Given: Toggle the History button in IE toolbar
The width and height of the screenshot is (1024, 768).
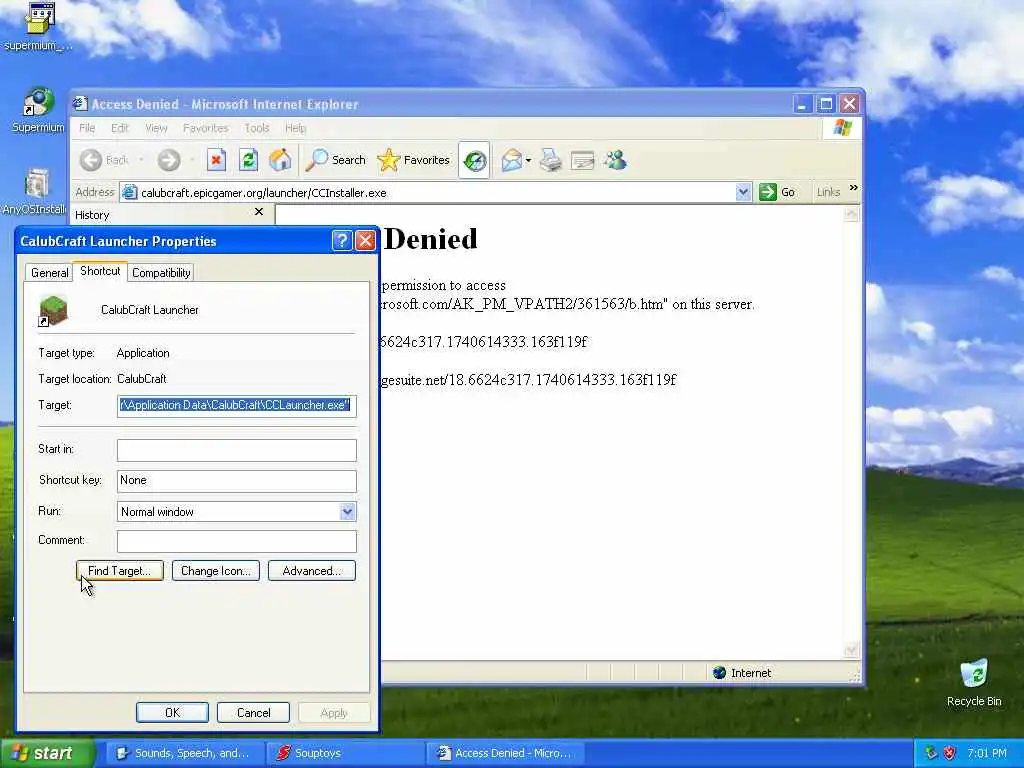Looking at the screenshot, I should pyautogui.click(x=475, y=160).
